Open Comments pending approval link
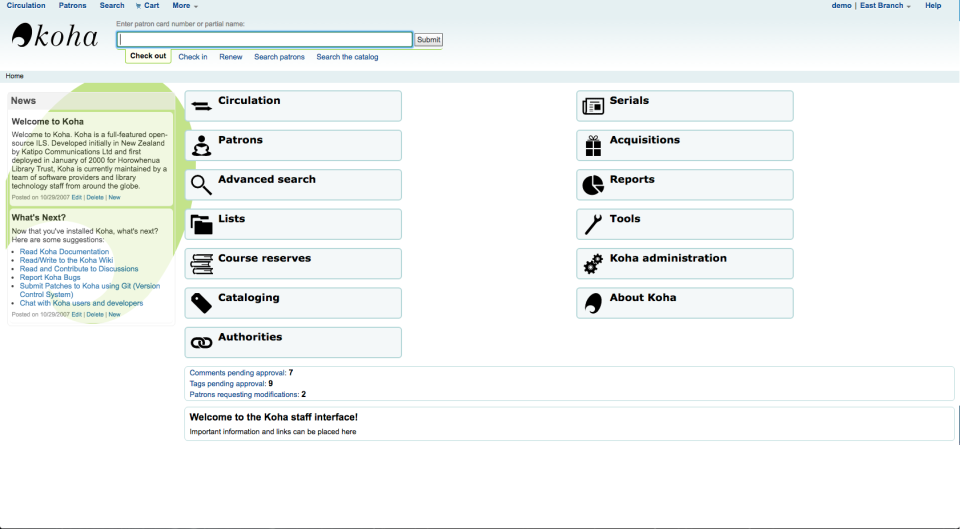 click(238, 372)
